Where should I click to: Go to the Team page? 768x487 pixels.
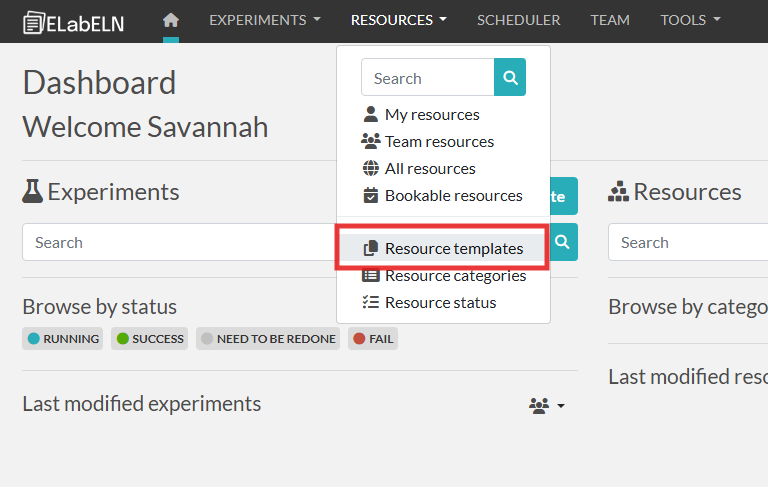pyautogui.click(x=610, y=20)
